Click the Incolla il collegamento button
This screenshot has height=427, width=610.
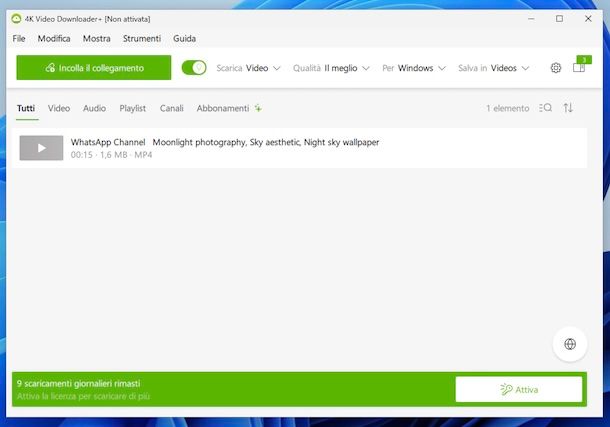(93, 68)
